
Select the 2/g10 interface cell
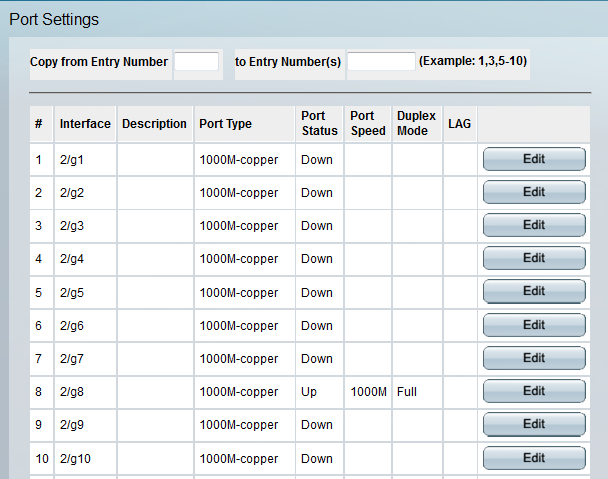pos(85,459)
